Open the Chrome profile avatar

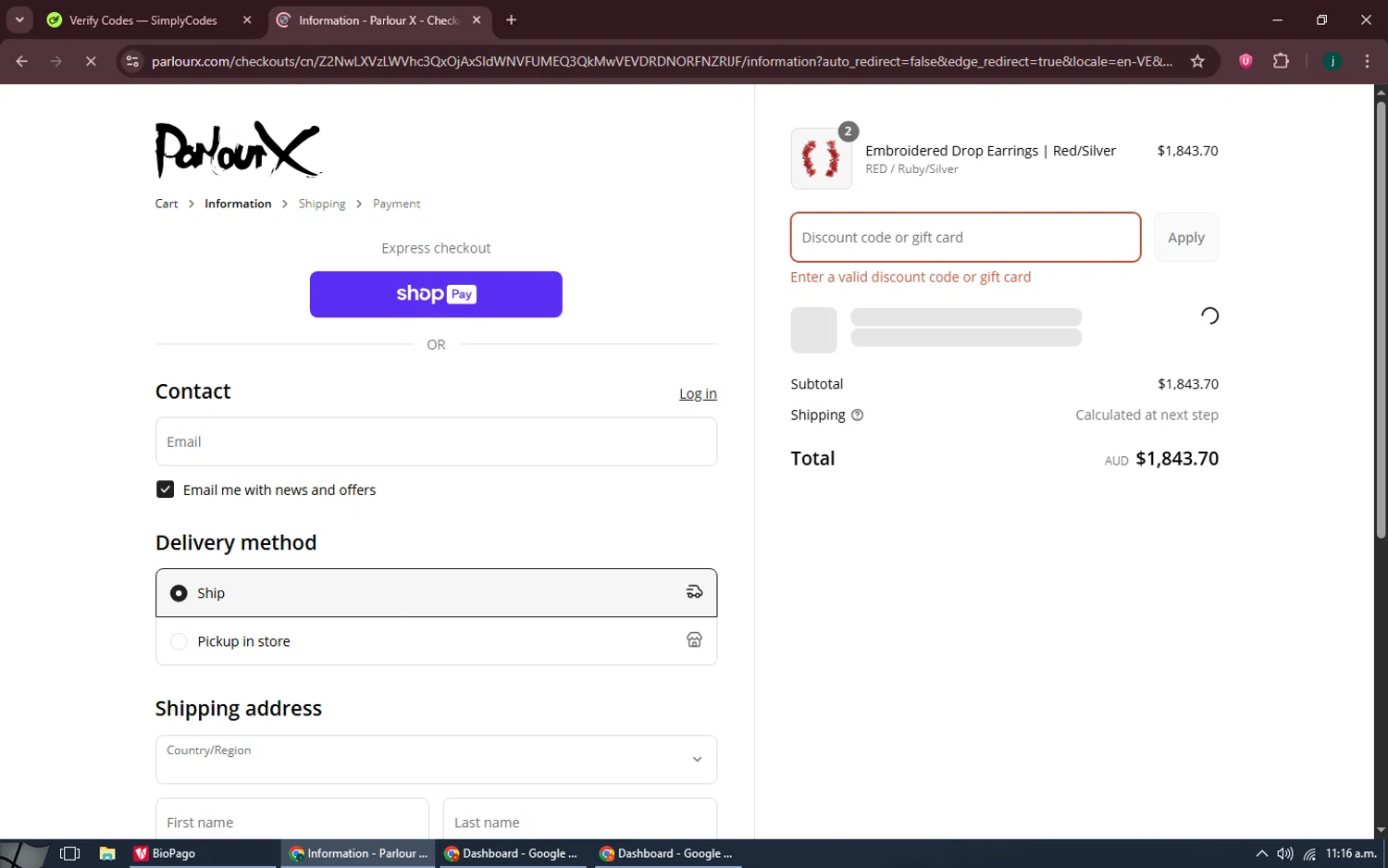pyautogui.click(x=1332, y=61)
